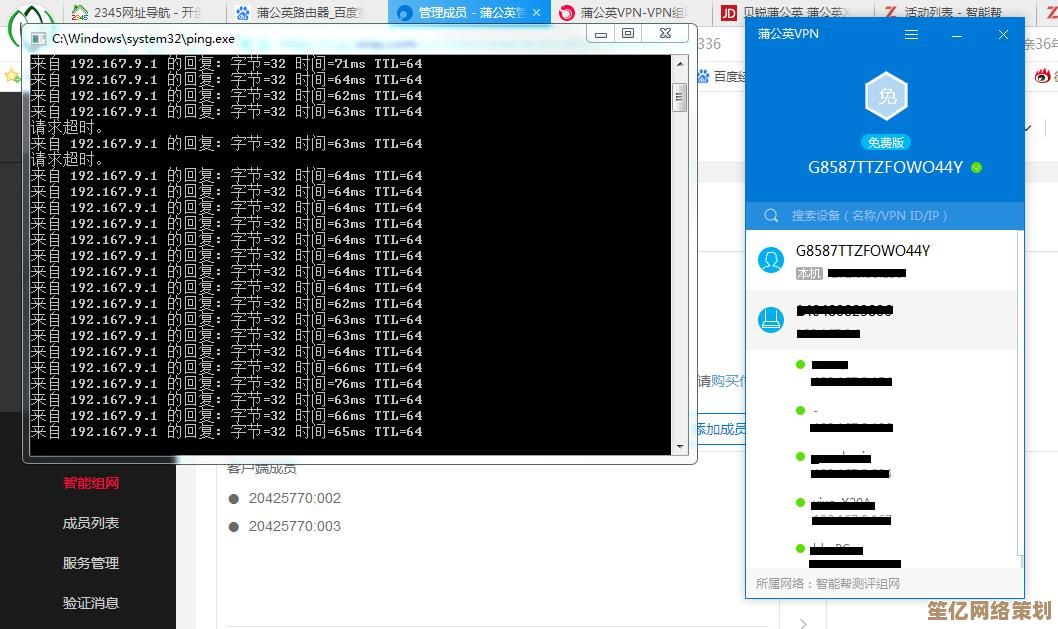The height and width of the screenshot is (629, 1058).
Task: Click the 免费版 badge label
Action: [886, 142]
